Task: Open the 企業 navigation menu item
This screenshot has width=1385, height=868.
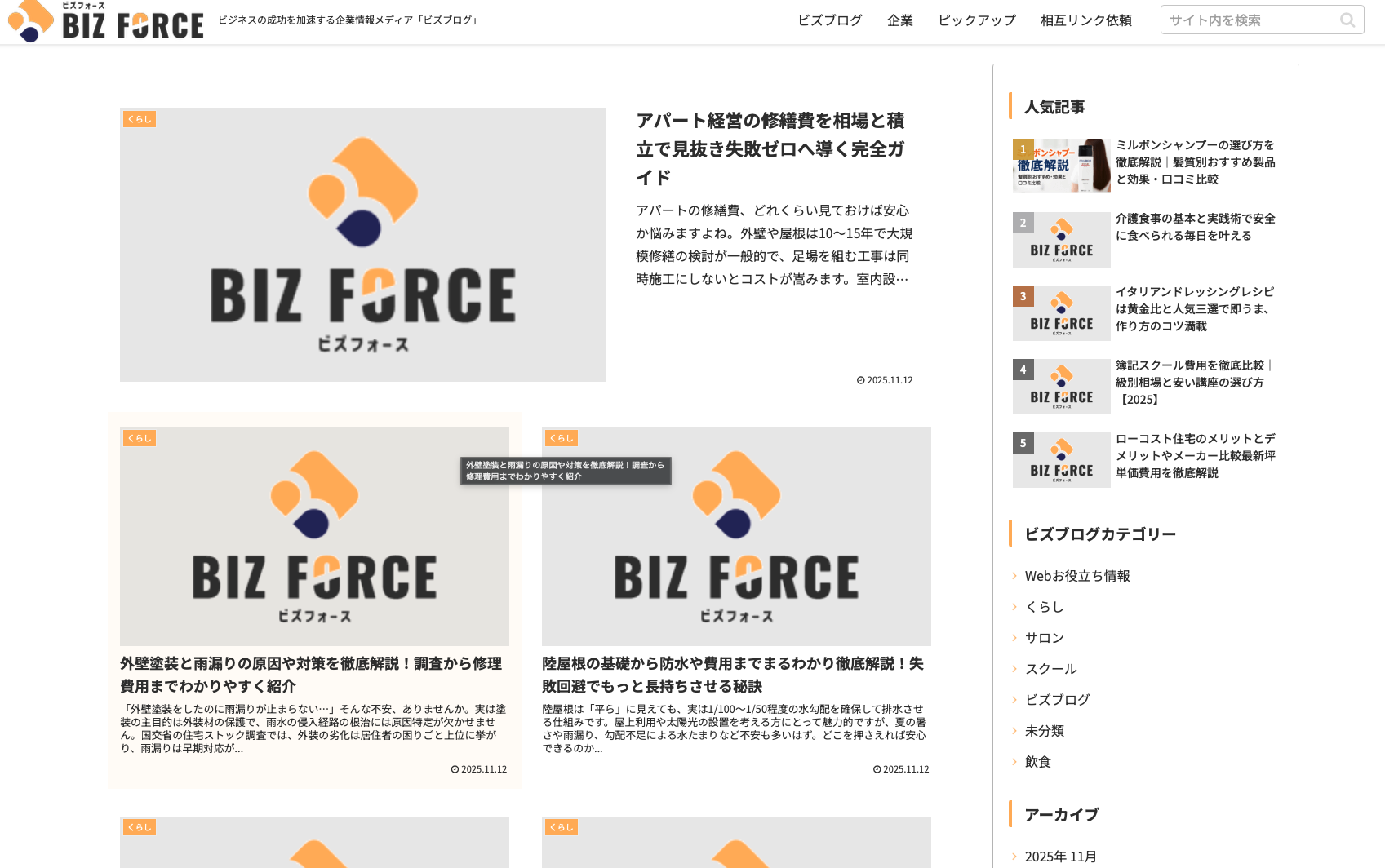Action: 899,20
